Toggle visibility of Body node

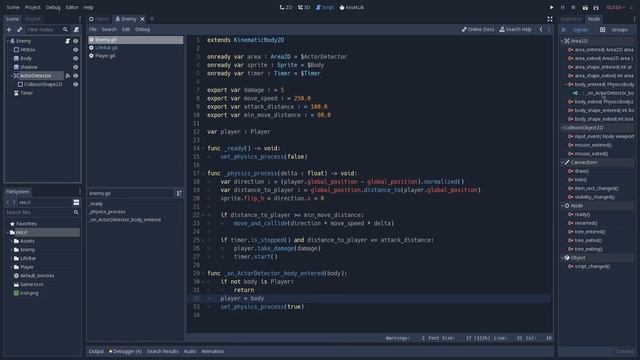(x=76, y=58)
